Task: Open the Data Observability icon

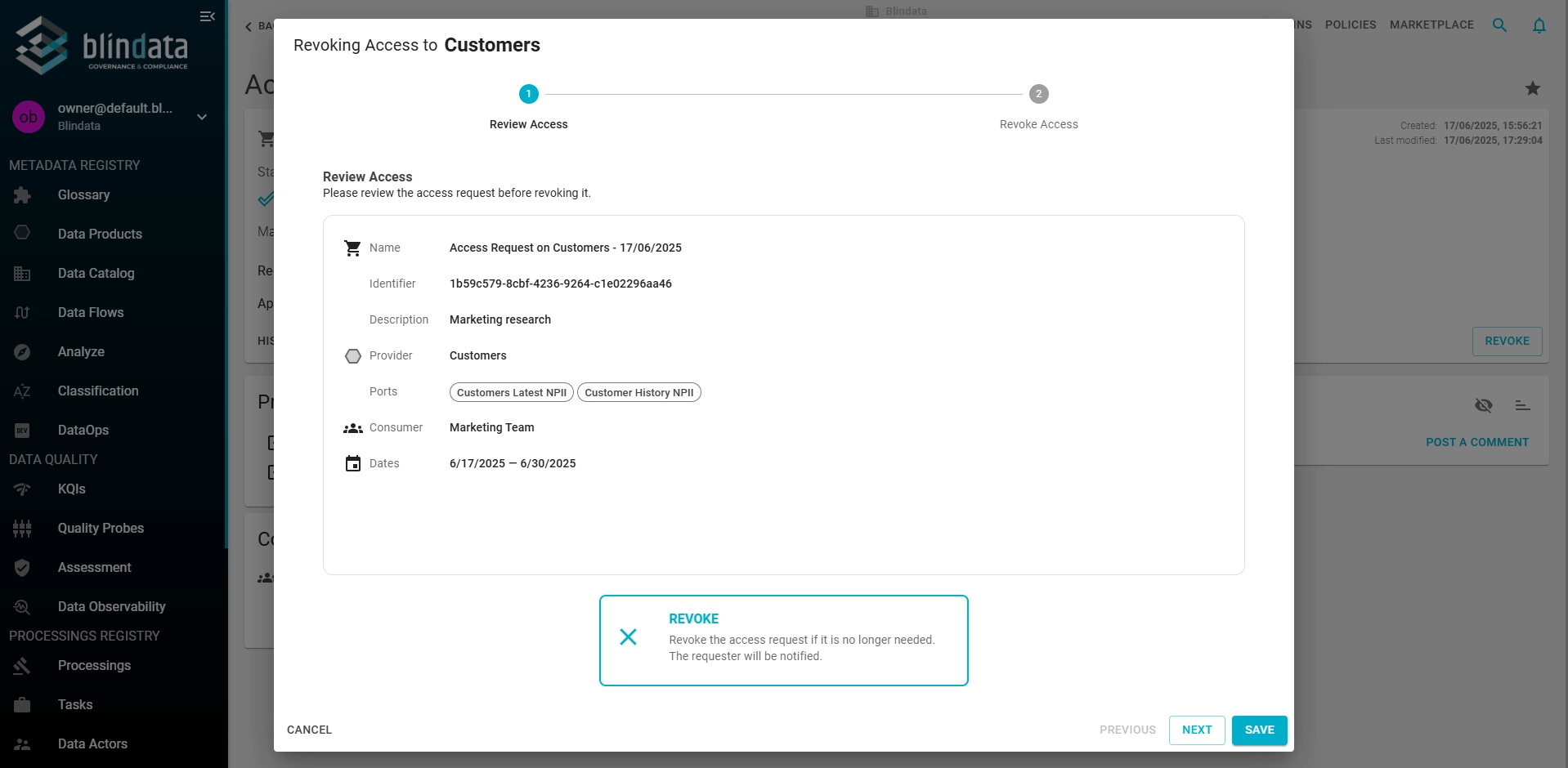Action: tap(22, 607)
